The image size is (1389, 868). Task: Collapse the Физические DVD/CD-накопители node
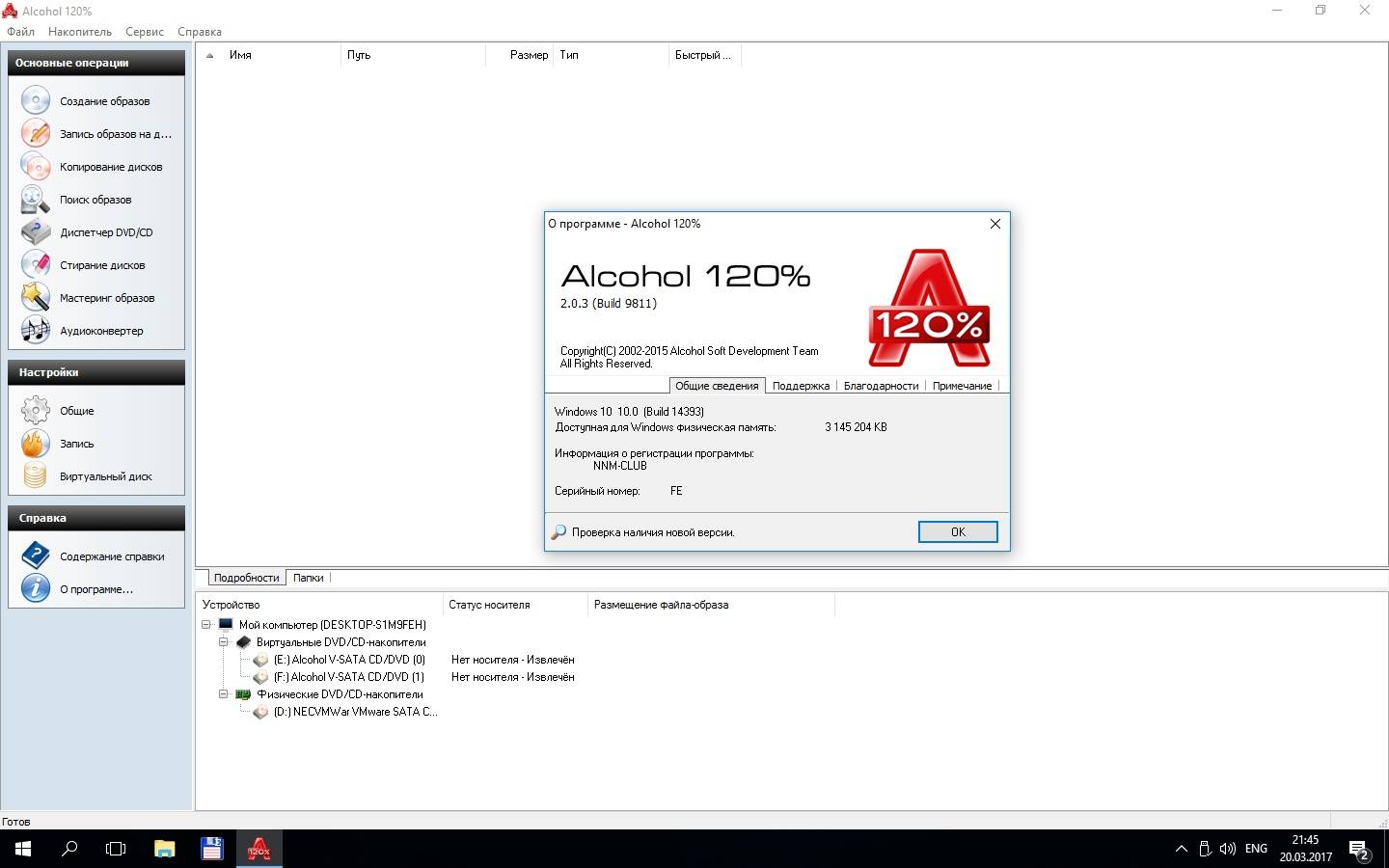pos(224,694)
